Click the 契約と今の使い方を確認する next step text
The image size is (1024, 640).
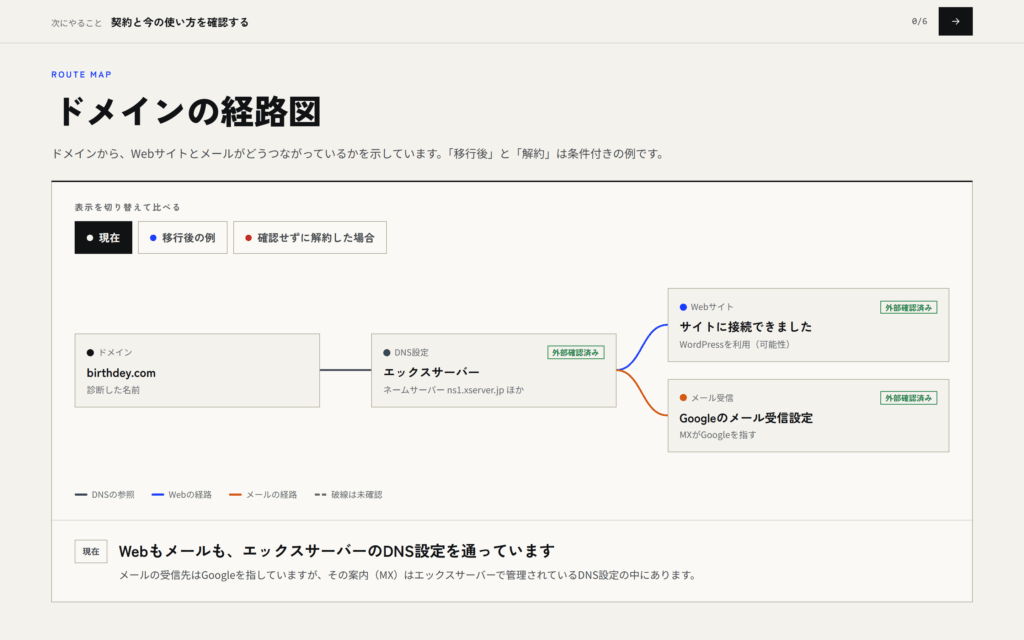[x=180, y=22]
